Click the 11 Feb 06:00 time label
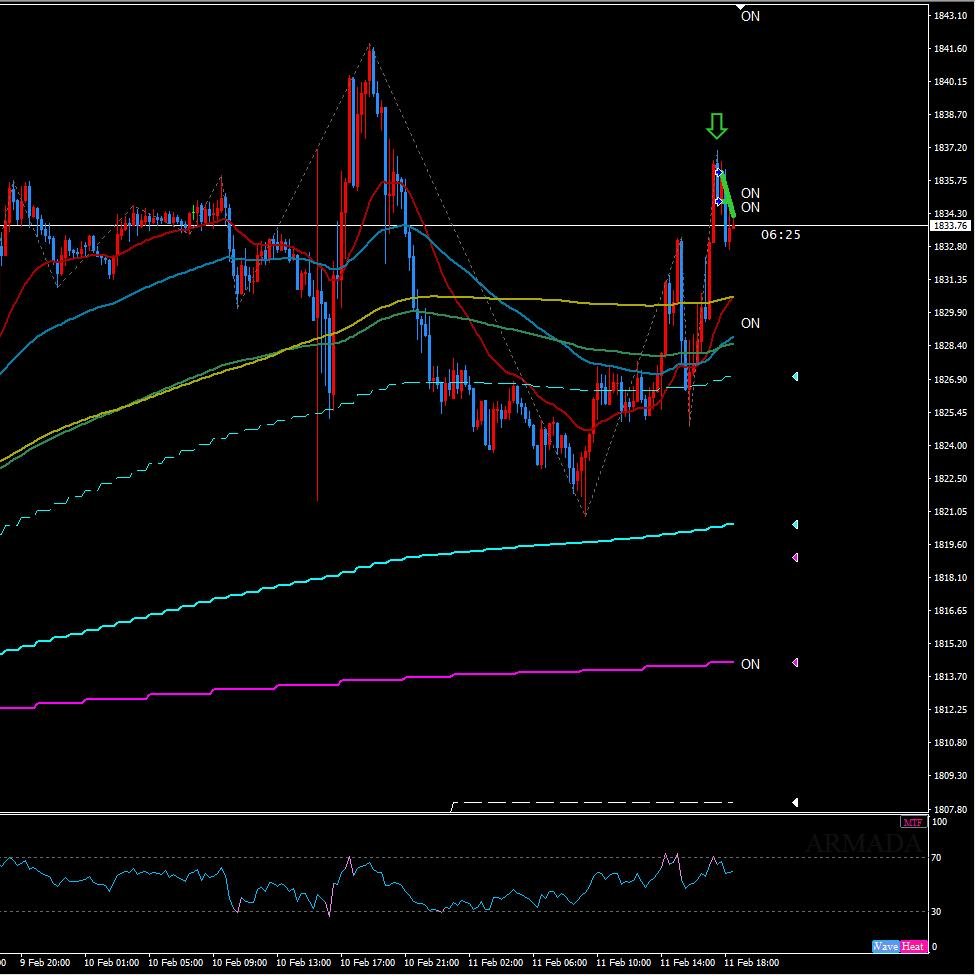Image resolution: width=976 pixels, height=976 pixels. [560, 962]
